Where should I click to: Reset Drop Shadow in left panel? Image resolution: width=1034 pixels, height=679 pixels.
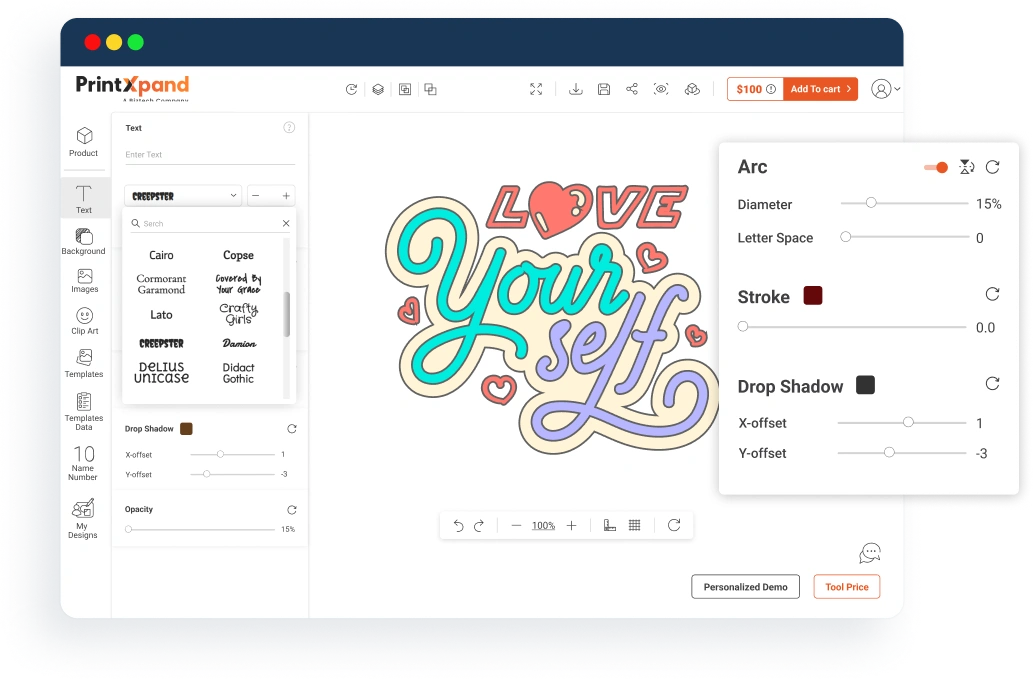point(292,428)
